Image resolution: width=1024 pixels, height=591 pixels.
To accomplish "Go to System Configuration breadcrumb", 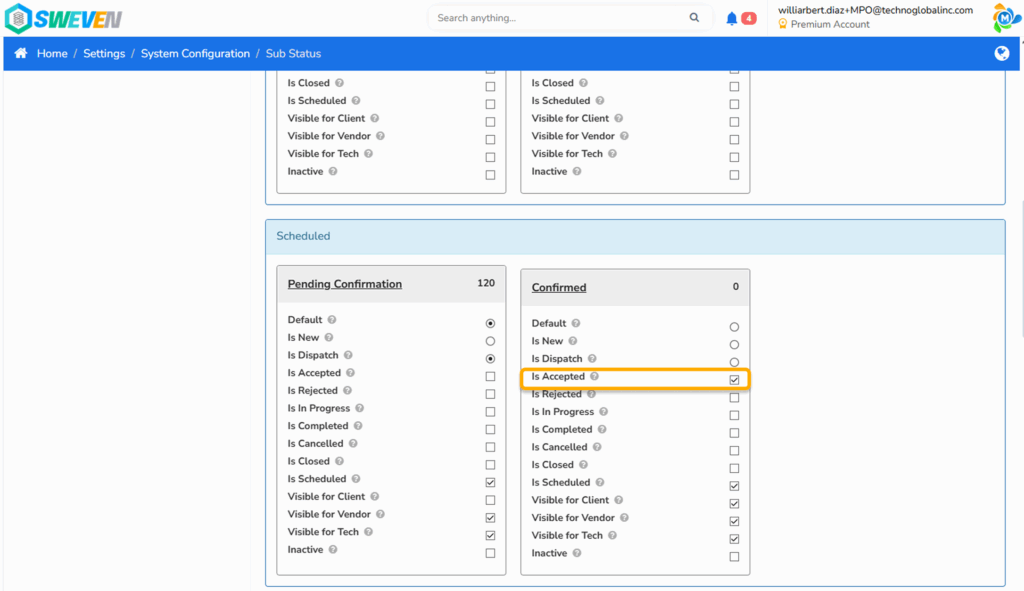I will tap(195, 54).
